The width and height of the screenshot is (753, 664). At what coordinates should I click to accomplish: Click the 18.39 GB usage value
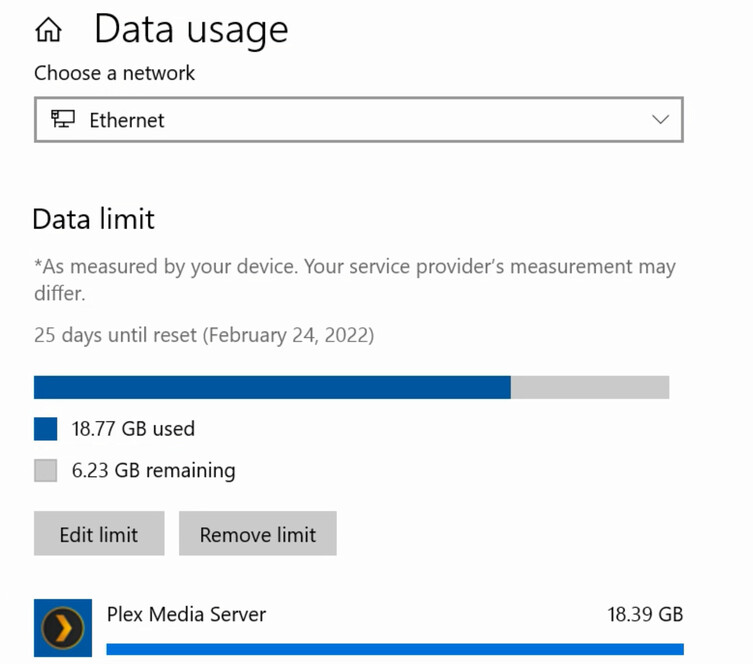click(645, 614)
